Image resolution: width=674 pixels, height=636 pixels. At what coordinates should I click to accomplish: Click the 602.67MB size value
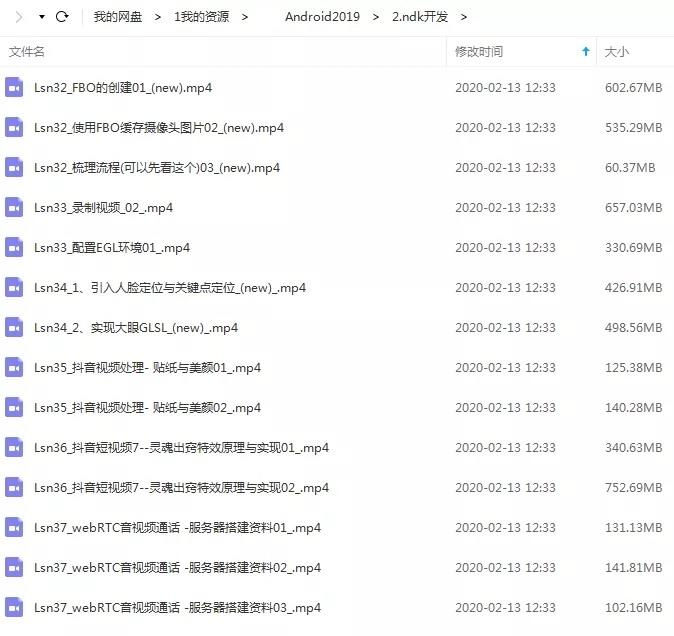click(x=634, y=88)
